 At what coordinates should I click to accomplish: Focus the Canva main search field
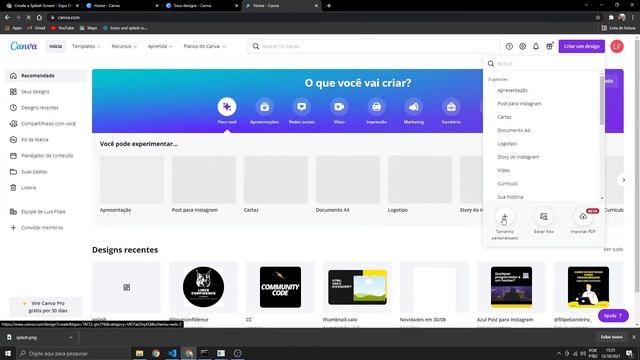(x=373, y=46)
